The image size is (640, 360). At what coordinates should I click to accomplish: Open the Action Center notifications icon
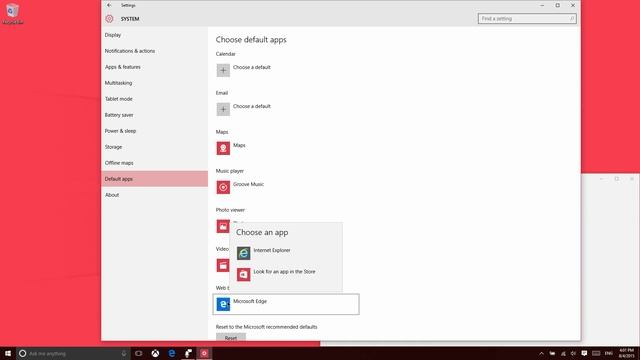(584, 353)
